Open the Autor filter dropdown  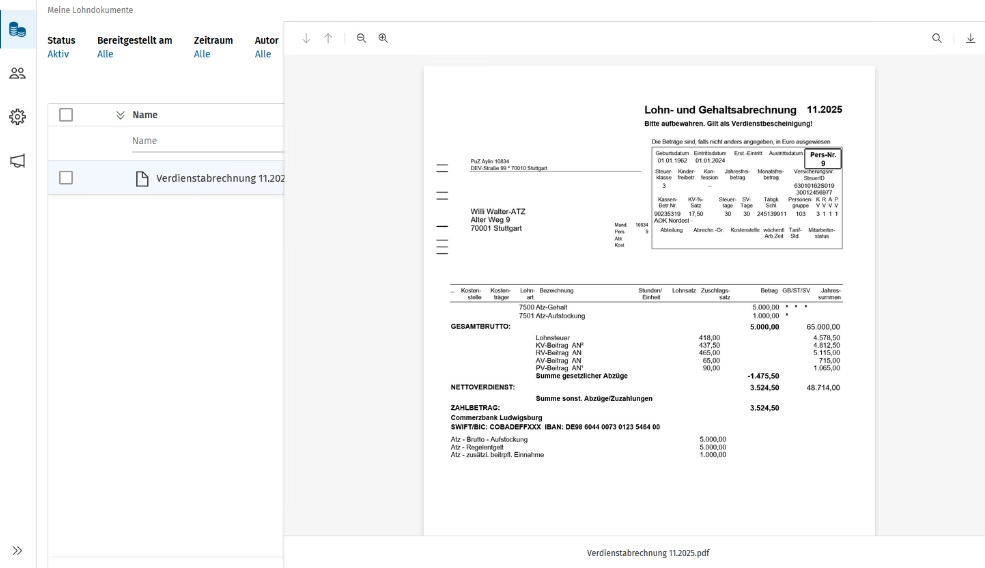pos(263,54)
